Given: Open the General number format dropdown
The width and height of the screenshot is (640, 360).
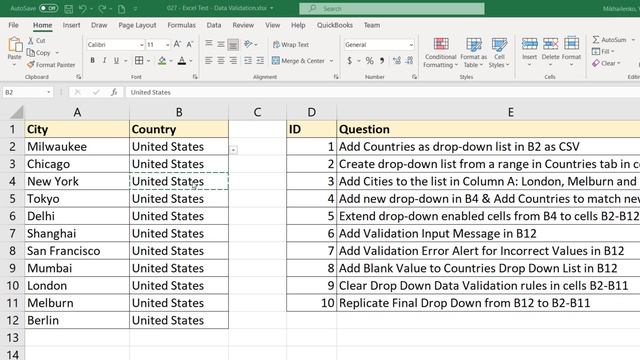Looking at the screenshot, I should [x=411, y=44].
